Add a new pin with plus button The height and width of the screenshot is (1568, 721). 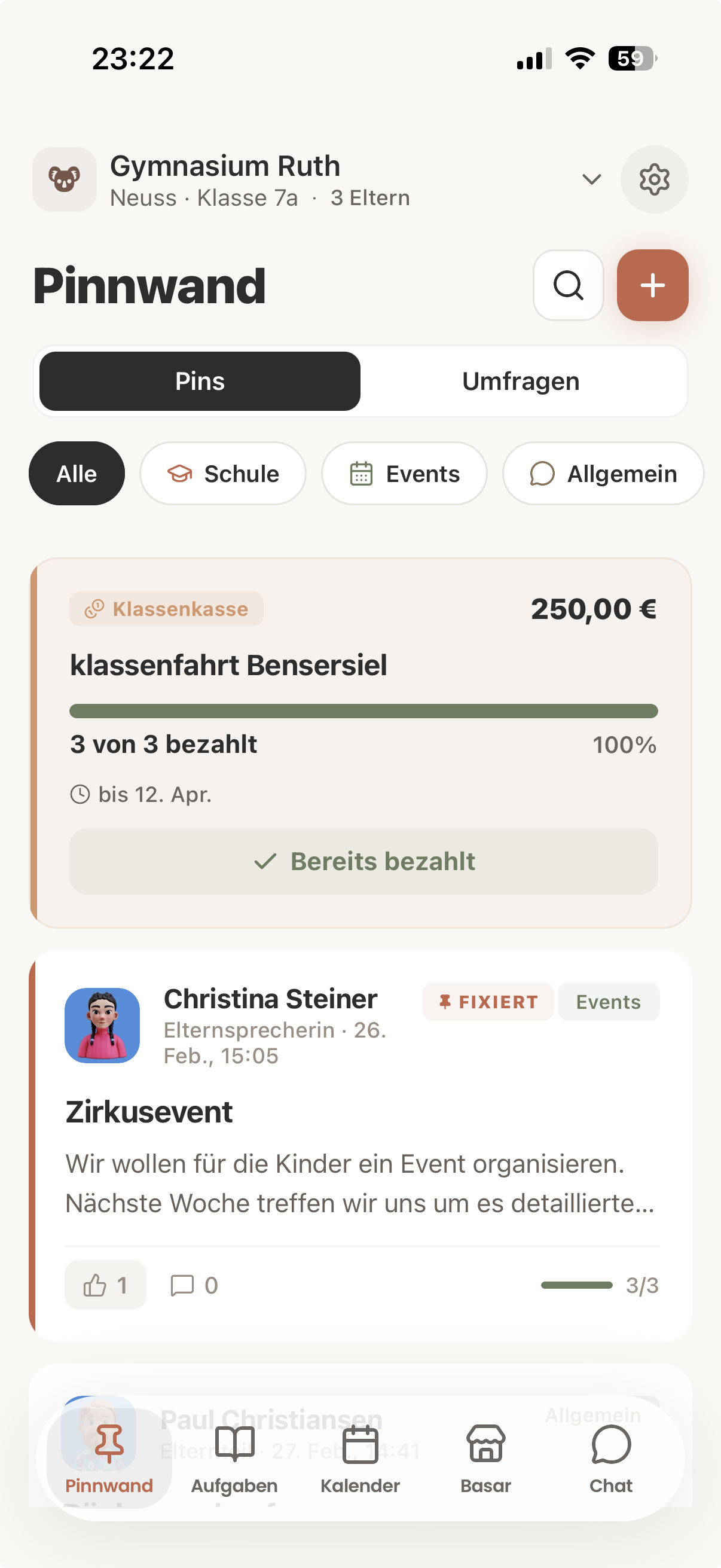point(652,285)
